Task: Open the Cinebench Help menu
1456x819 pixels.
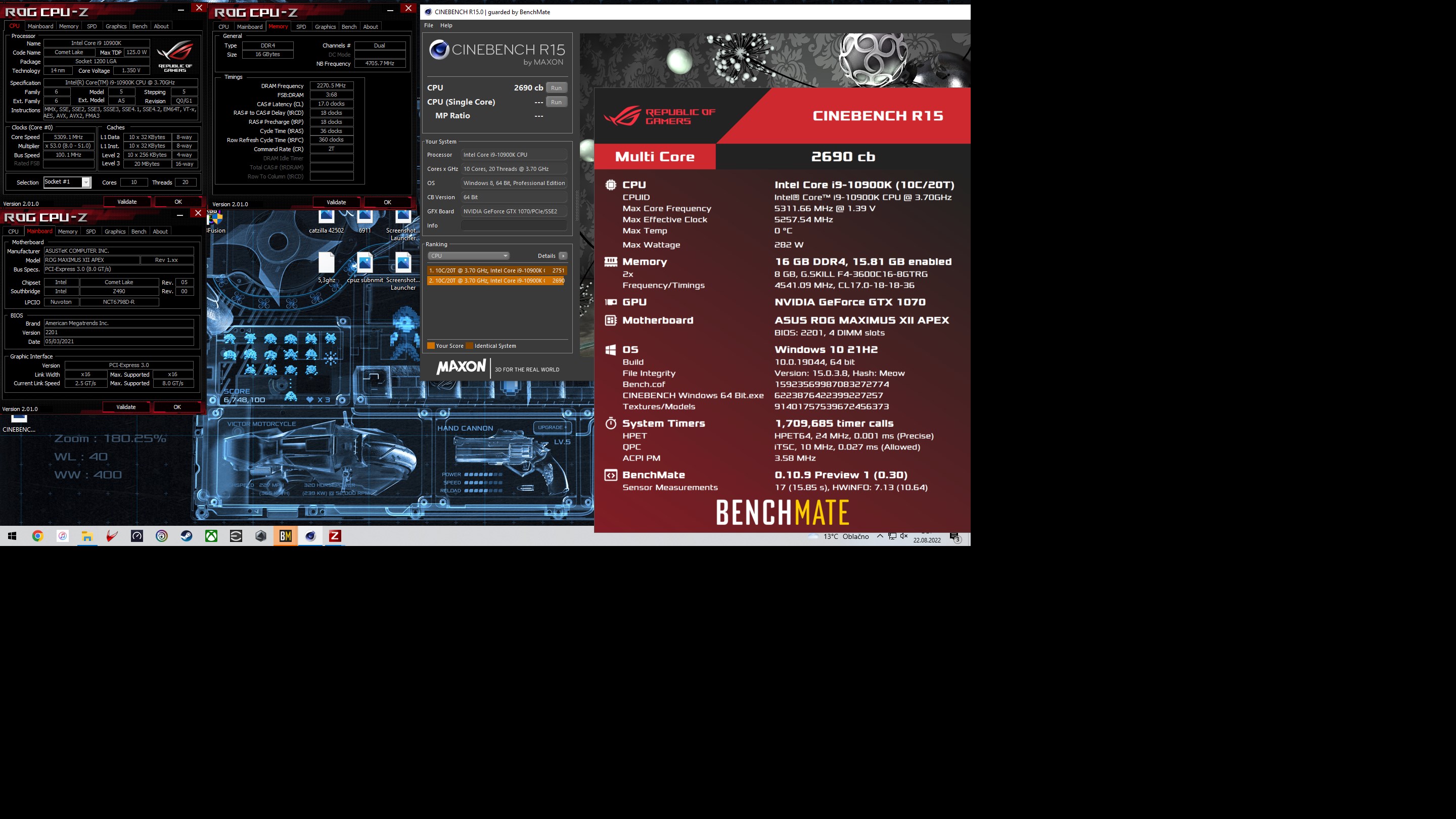Action: tap(446, 25)
